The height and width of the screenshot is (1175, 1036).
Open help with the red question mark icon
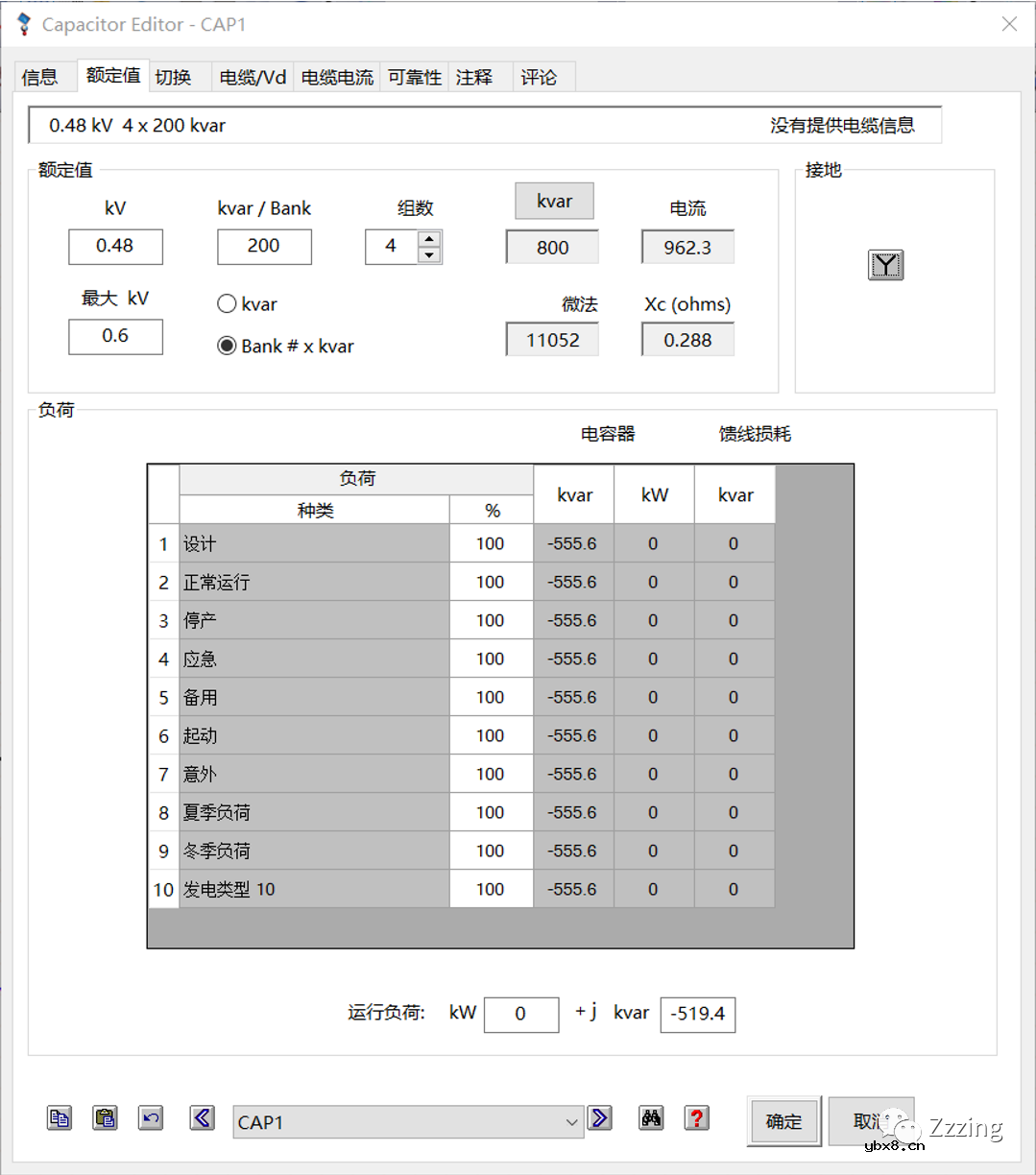coord(696,1118)
